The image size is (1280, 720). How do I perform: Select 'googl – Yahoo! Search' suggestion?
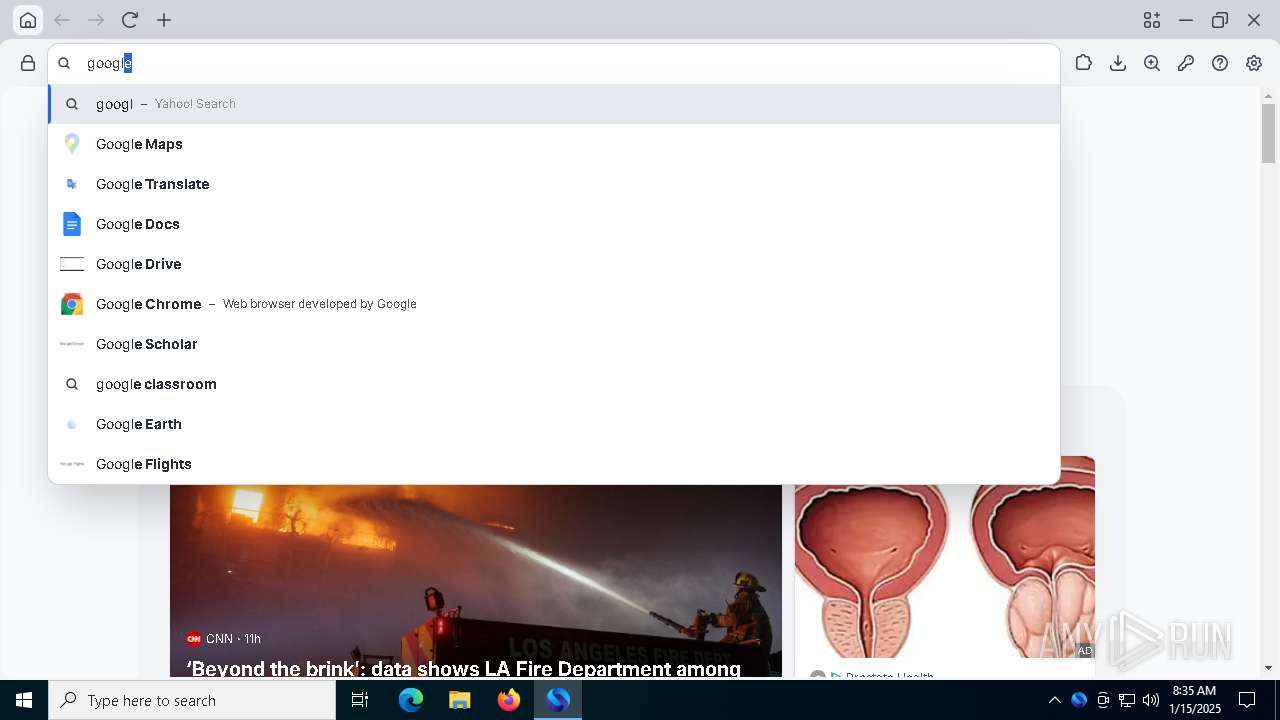pyautogui.click(x=554, y=104)
